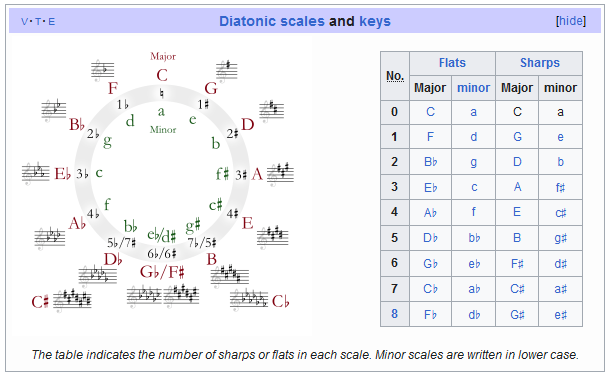Open the row number 8 link
609x377 pixels.
pyautogui.click(x=394, y=314)
